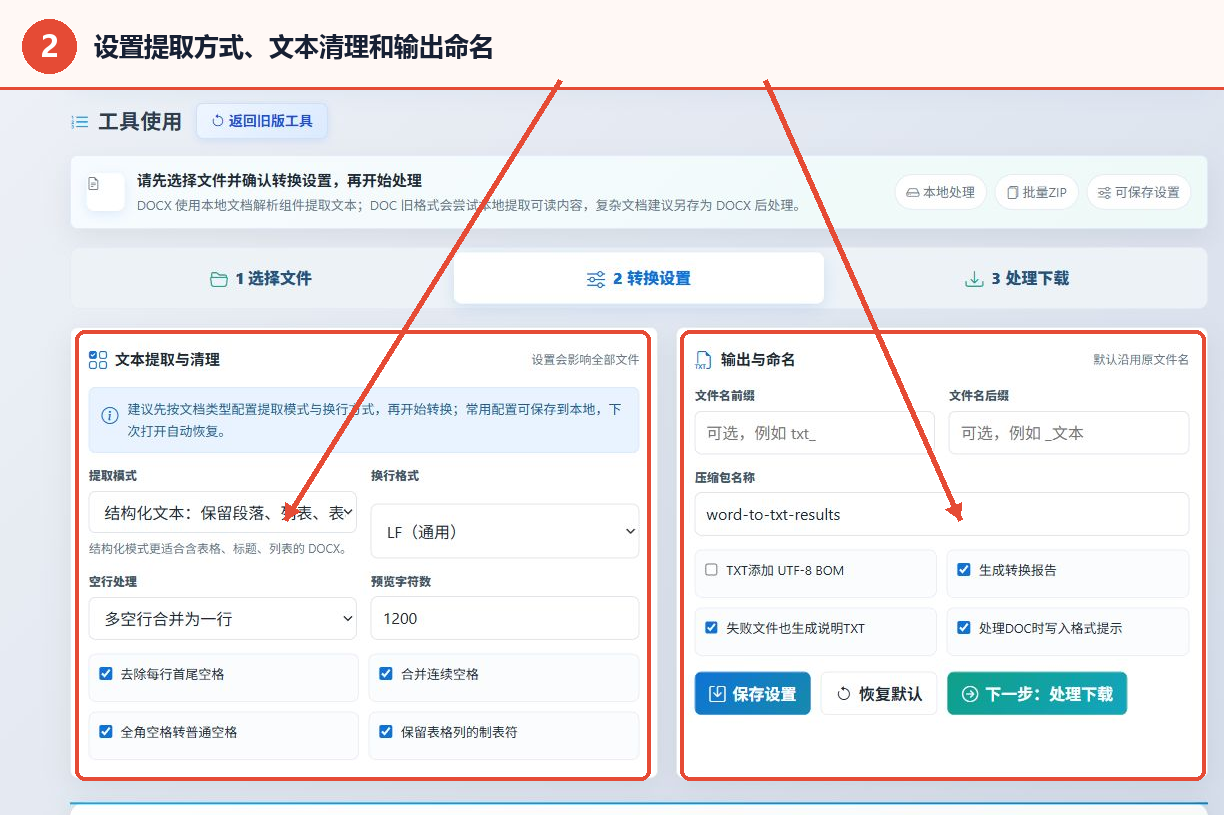Click the 批量ZIP badge
1224x815 pixels.
tap(1037, 192)
